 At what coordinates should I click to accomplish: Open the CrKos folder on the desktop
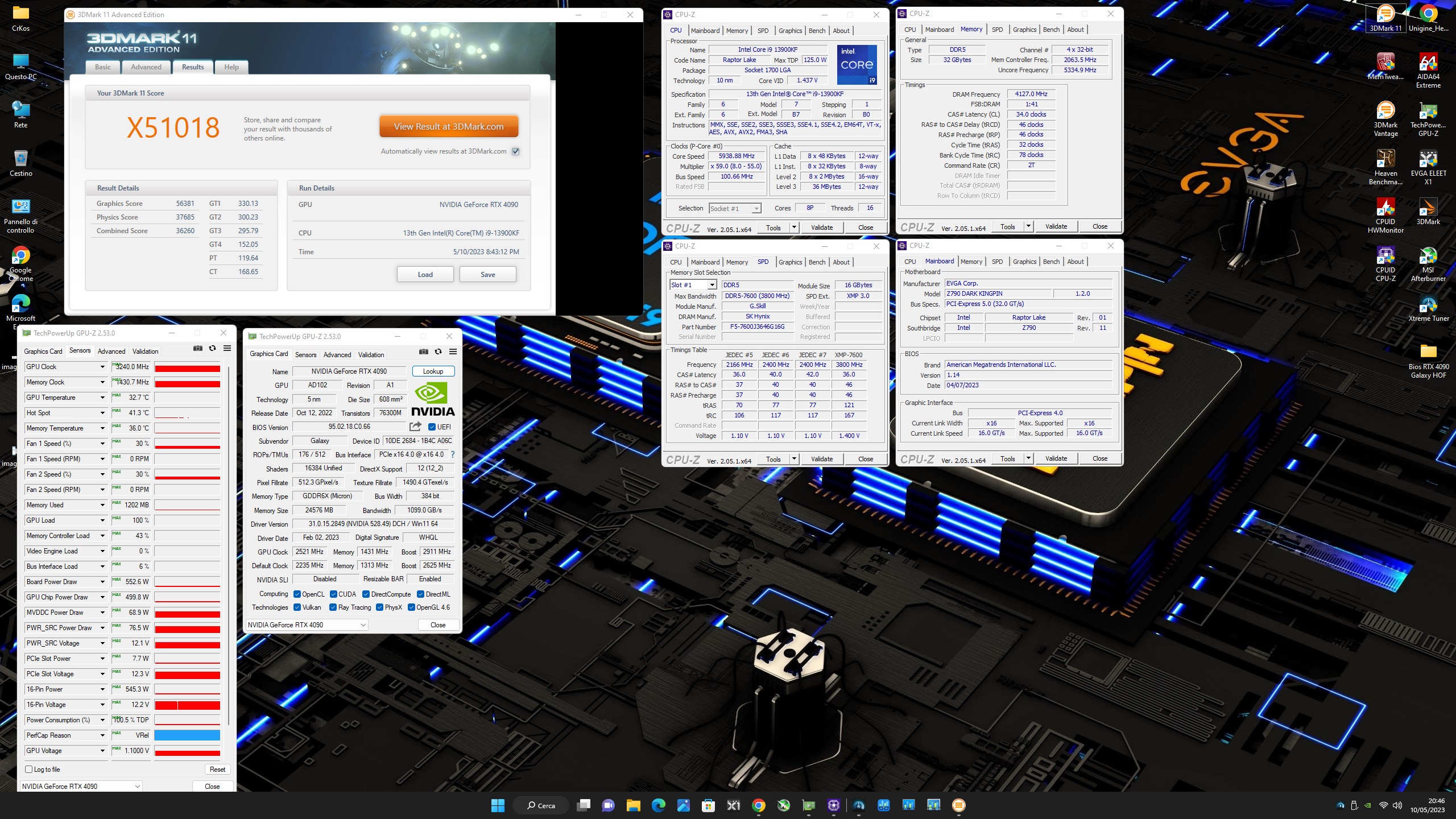point(21,18)
